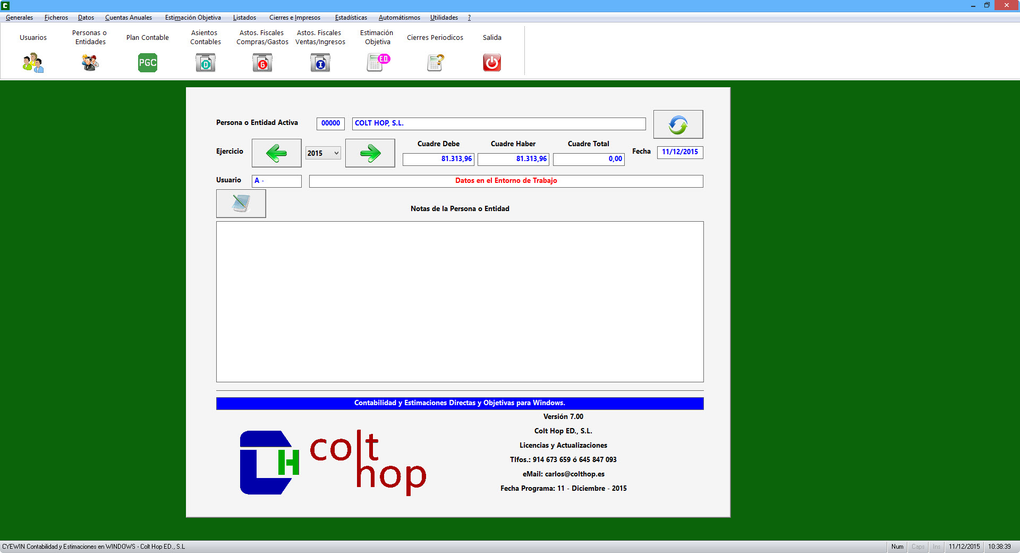Image resolution: width=1020 pixels, height=553 pixels.
Task: Open the Cierres e Impresos menu
Action: [x=295, y=18]
